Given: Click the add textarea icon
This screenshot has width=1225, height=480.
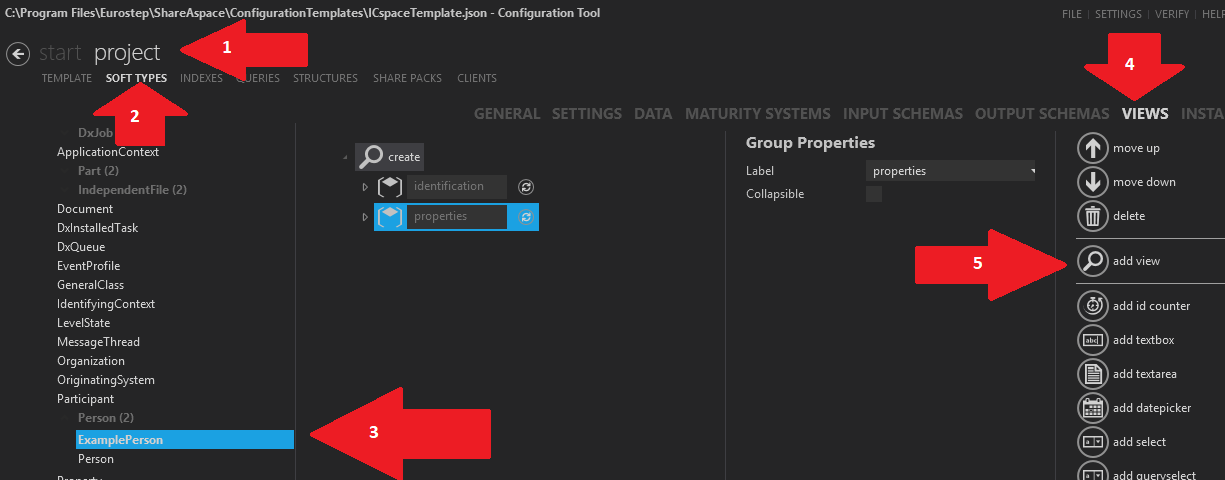Looking at the screenshot, I should (1093, 374).
